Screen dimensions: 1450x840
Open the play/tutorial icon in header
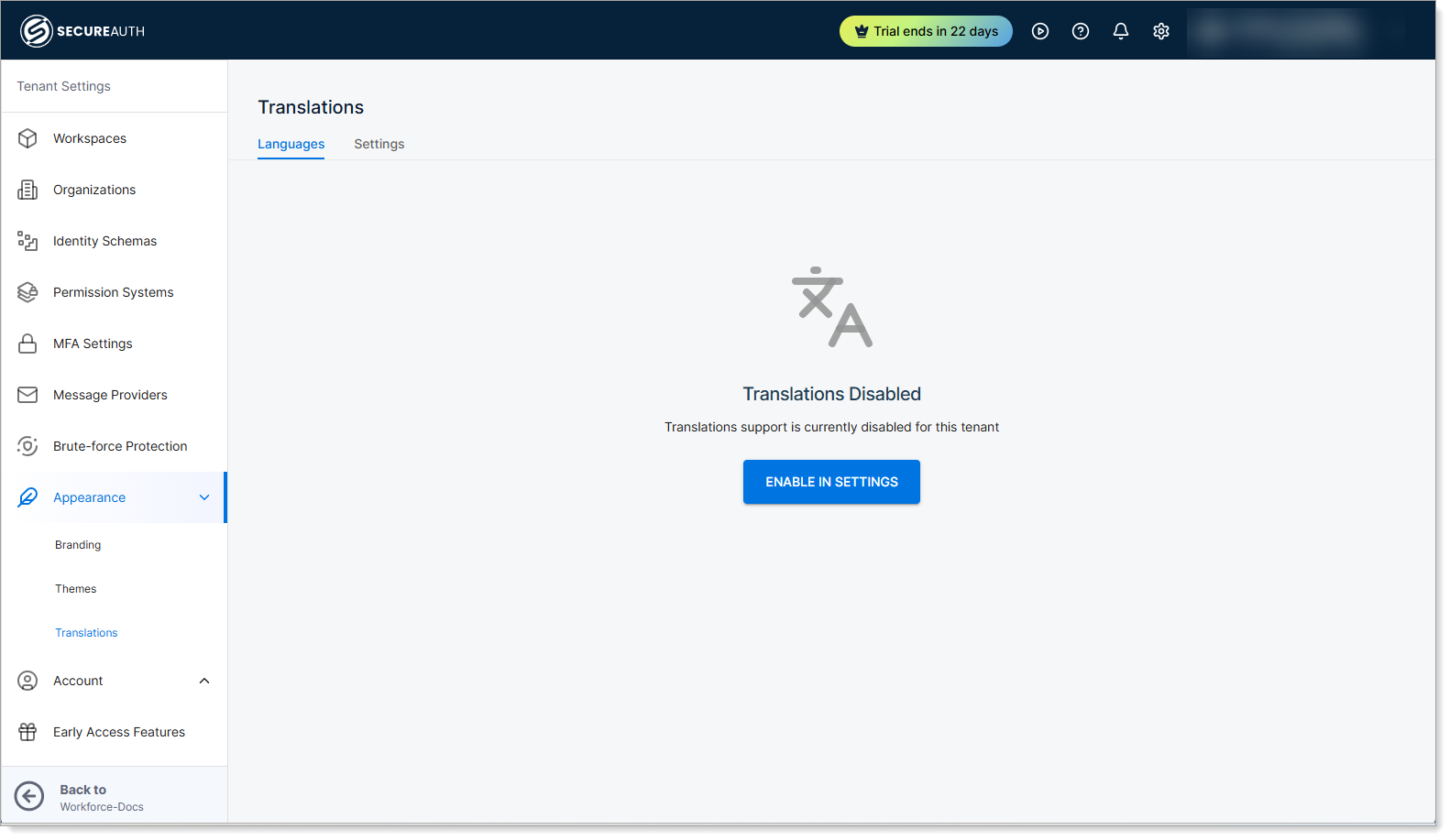(x=1040, y=31)
